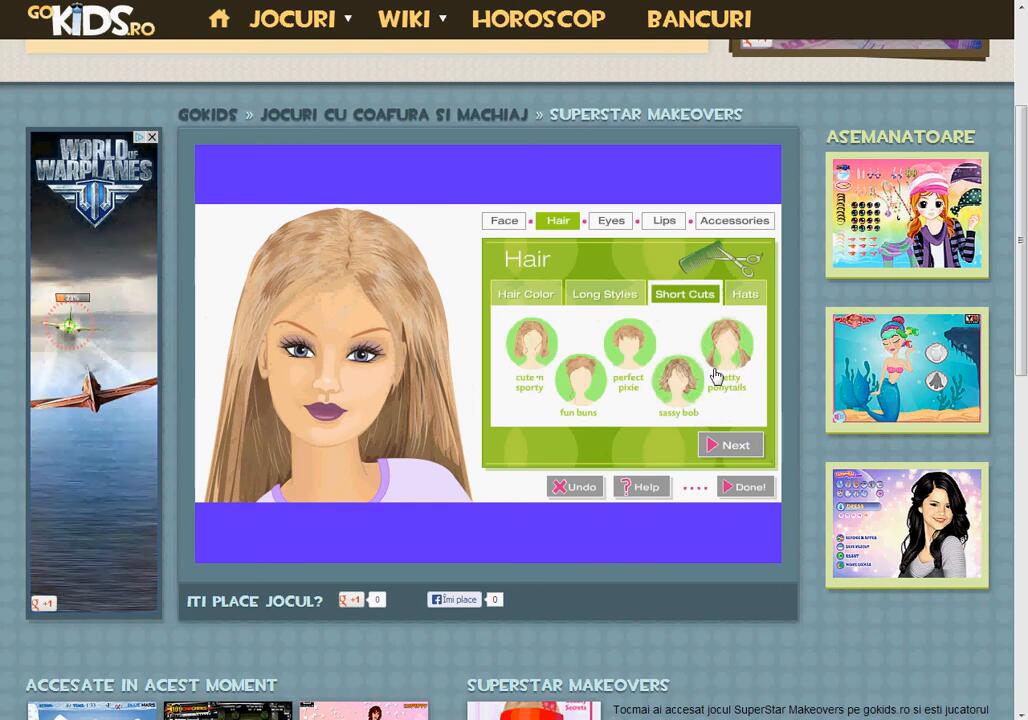Select the 'cute 'n sporty' hairstyle icon

point(530,343)
